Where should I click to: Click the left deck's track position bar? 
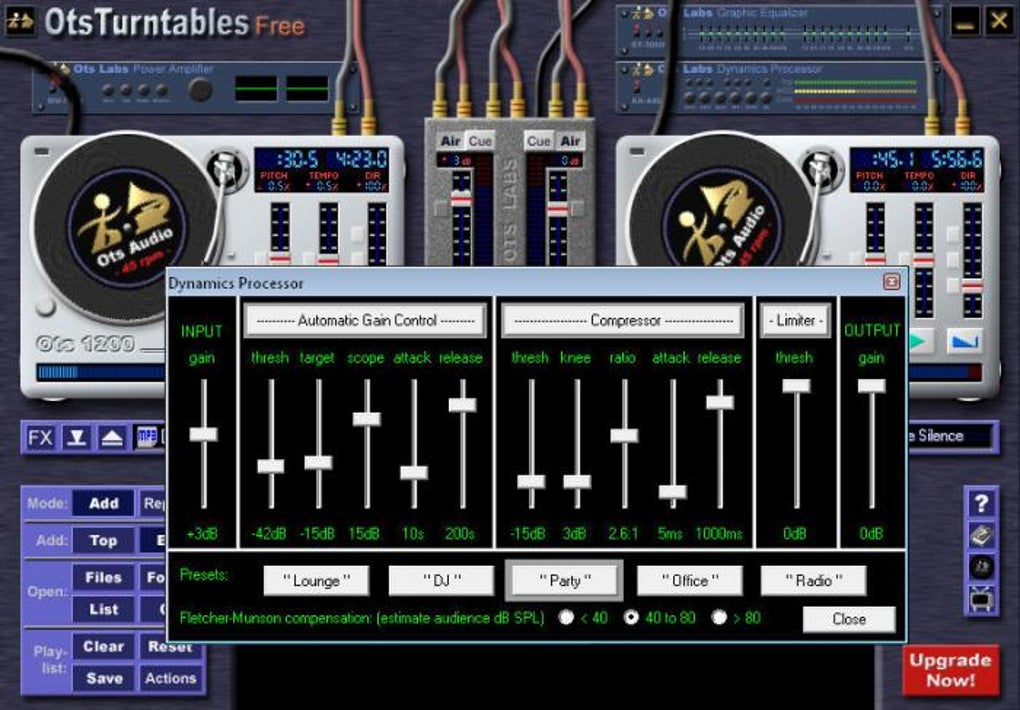[x=101, y=372]
